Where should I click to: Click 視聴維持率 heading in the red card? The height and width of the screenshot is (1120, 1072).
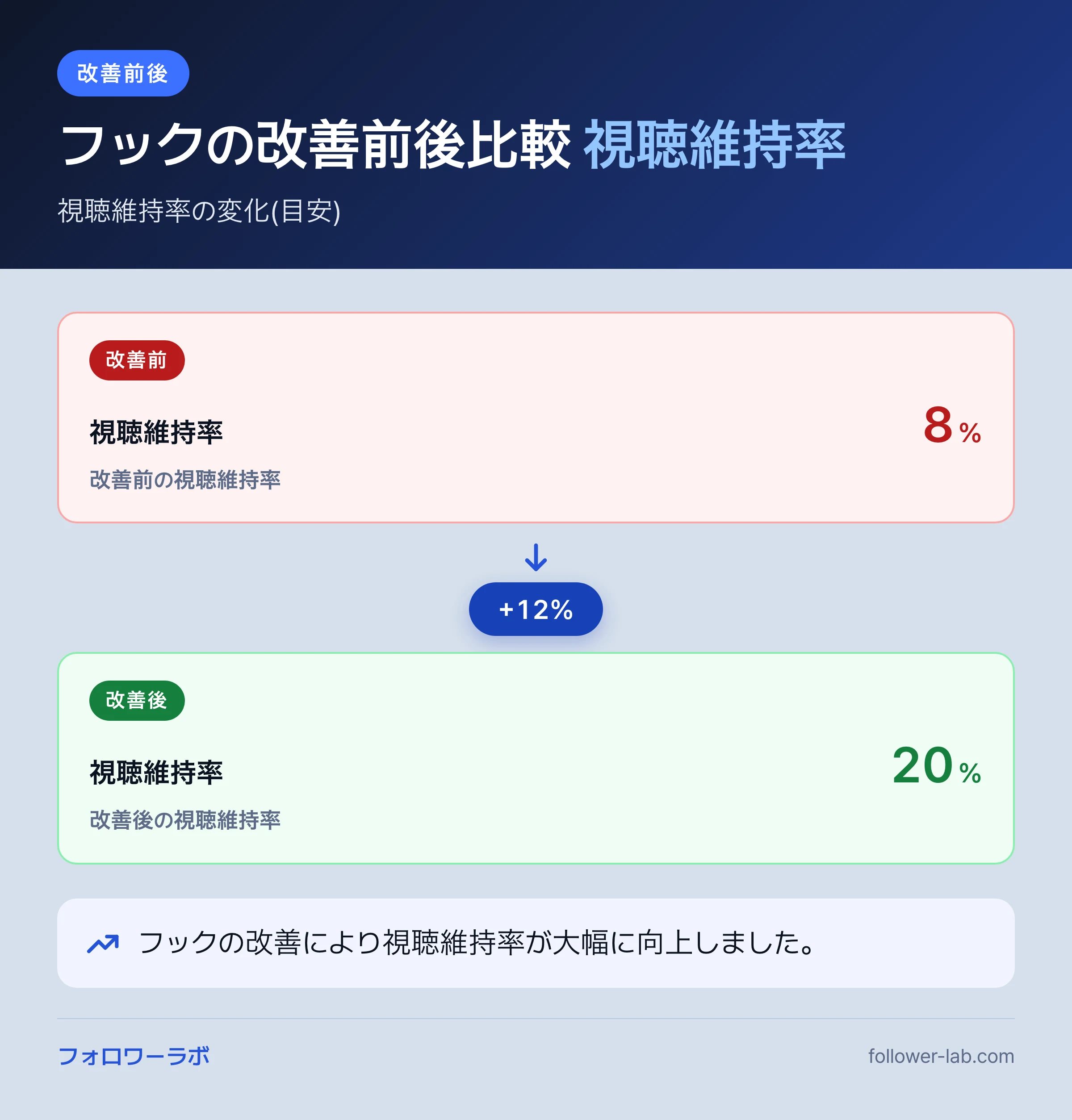(156, 432)
